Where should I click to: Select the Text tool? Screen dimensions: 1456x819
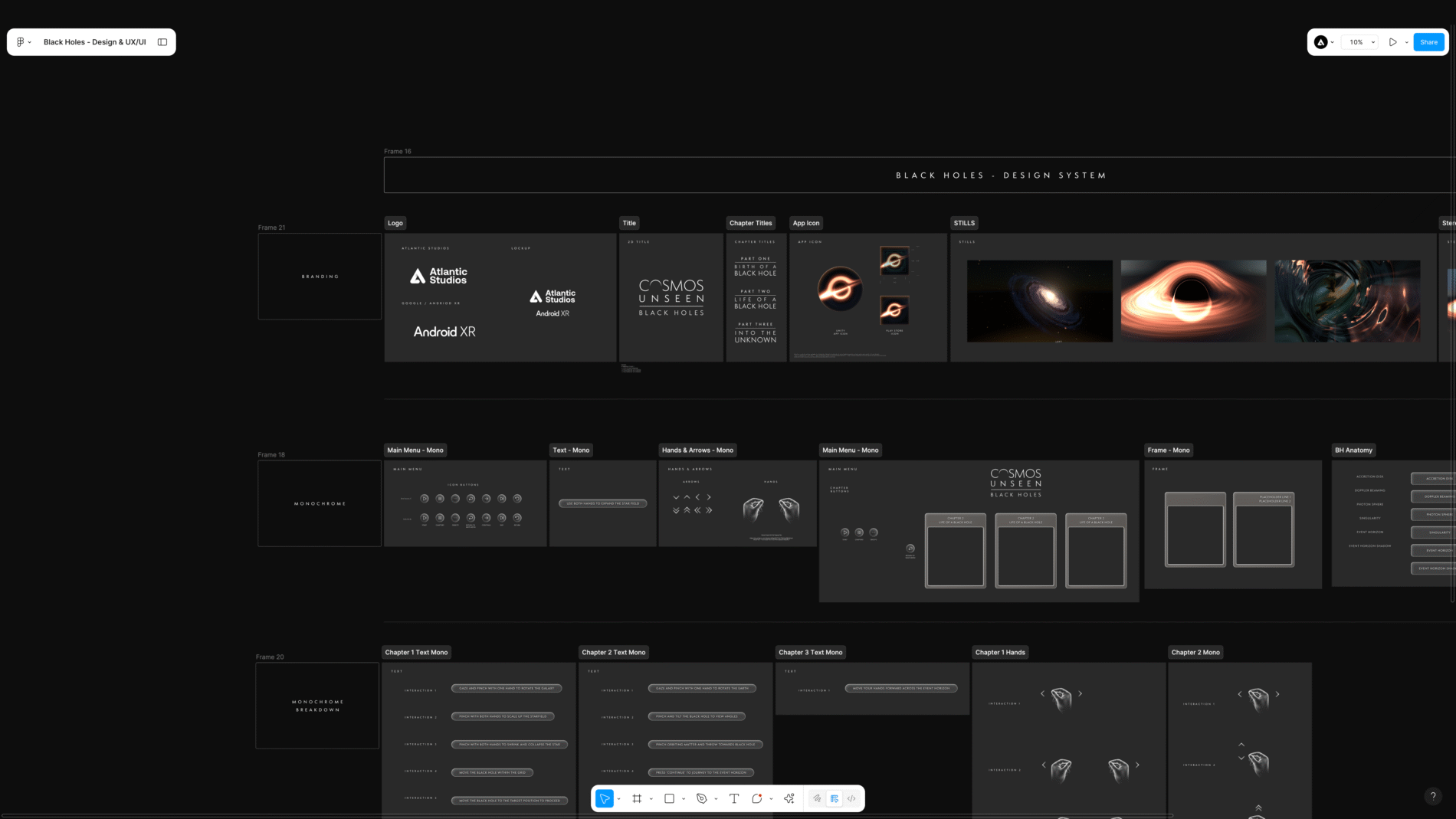click(734, 798)
